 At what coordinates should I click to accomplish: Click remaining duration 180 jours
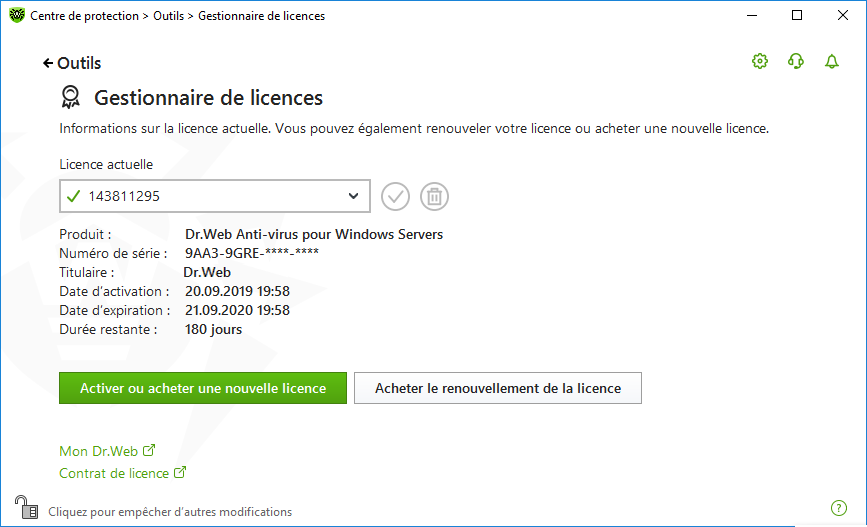(x=213, y=330)
